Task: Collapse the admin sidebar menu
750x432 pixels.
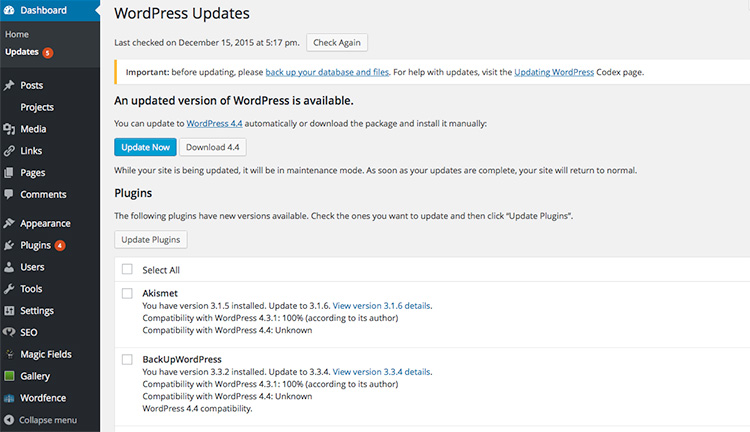Action: [50, 420]
